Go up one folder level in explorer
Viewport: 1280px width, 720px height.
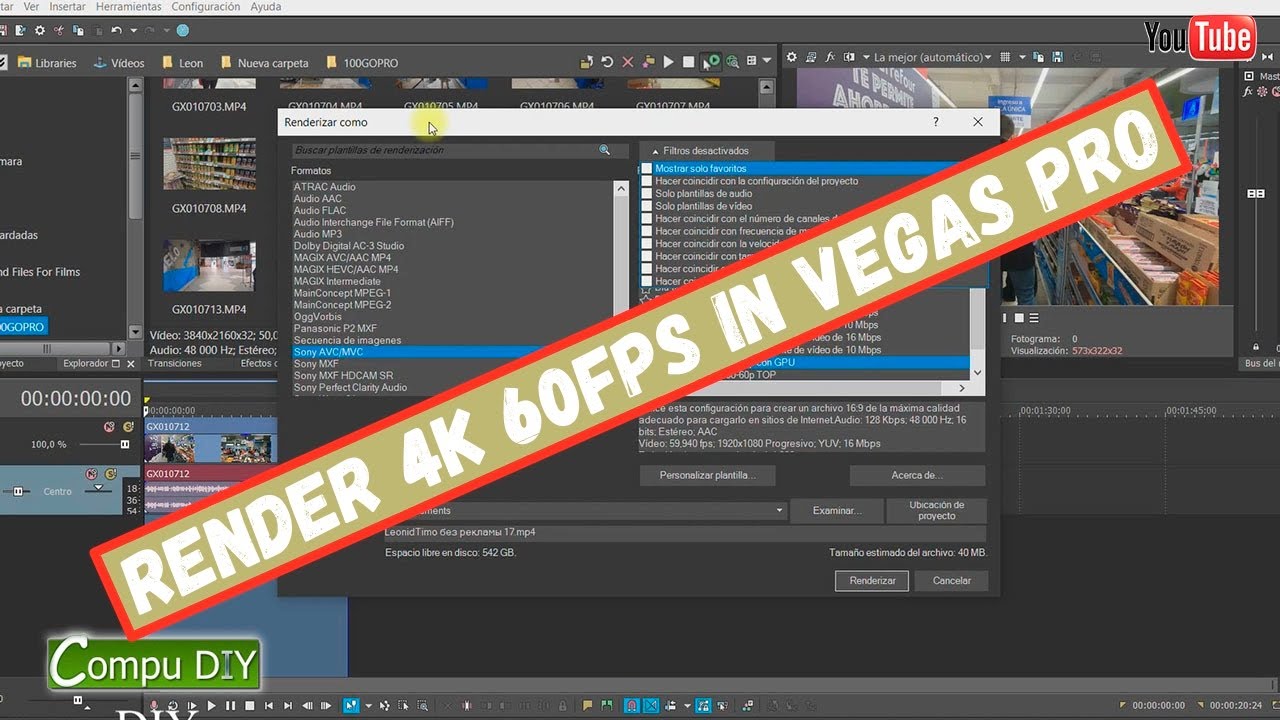coord(587,62)
